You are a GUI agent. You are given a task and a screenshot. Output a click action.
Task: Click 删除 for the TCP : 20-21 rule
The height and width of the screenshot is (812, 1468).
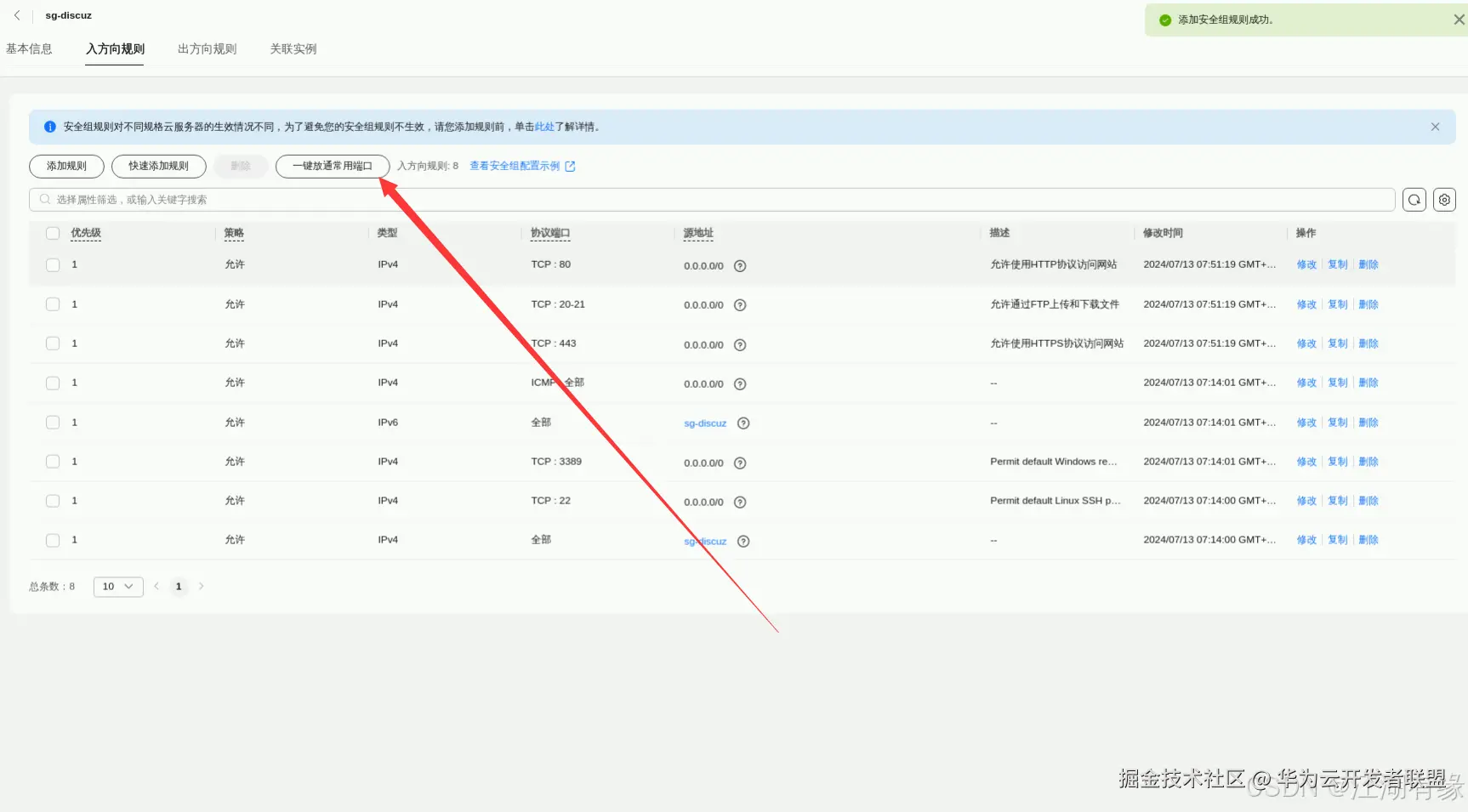coord(1368,304)
